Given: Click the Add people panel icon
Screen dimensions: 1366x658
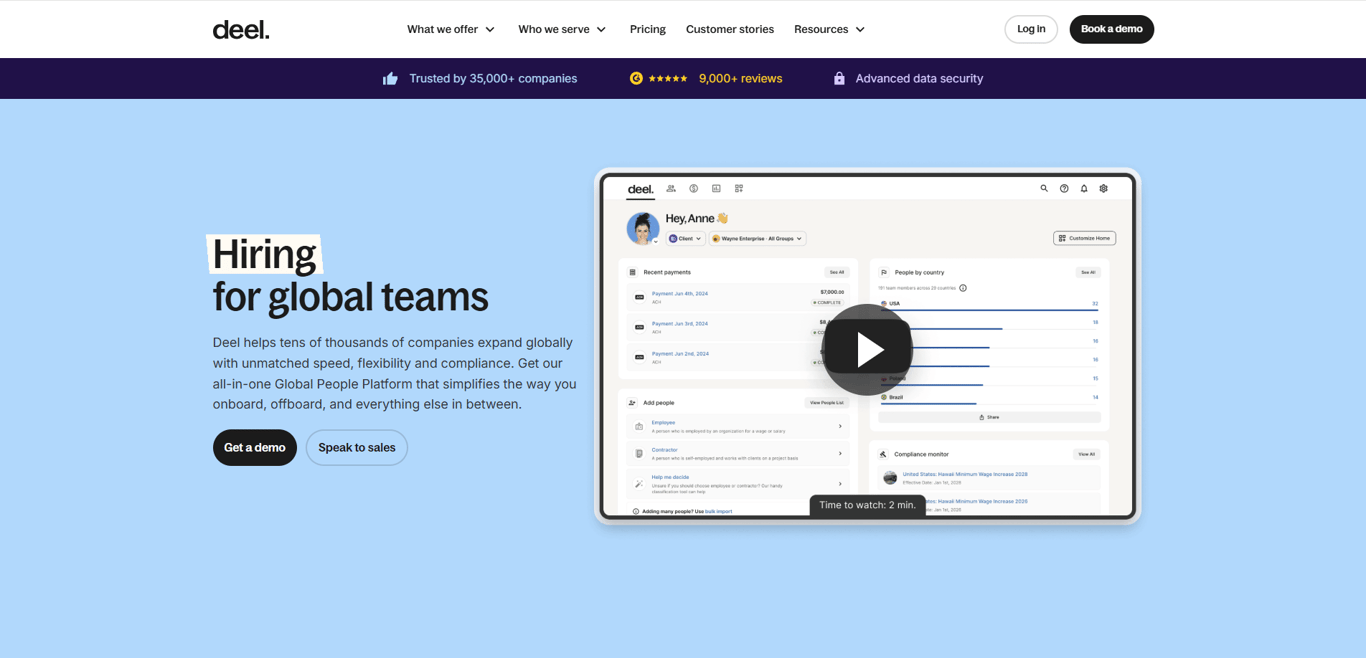Looking at the screenshot, I should pyautogui.click(x=632, y=403).
